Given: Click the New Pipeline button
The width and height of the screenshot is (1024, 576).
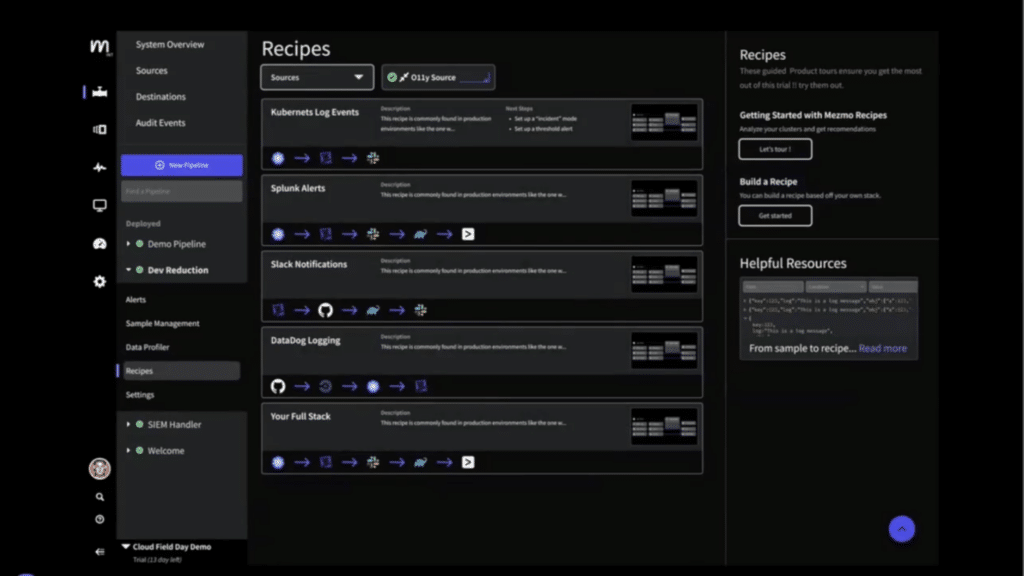Looking at the screenshot, I should [182, 165].
